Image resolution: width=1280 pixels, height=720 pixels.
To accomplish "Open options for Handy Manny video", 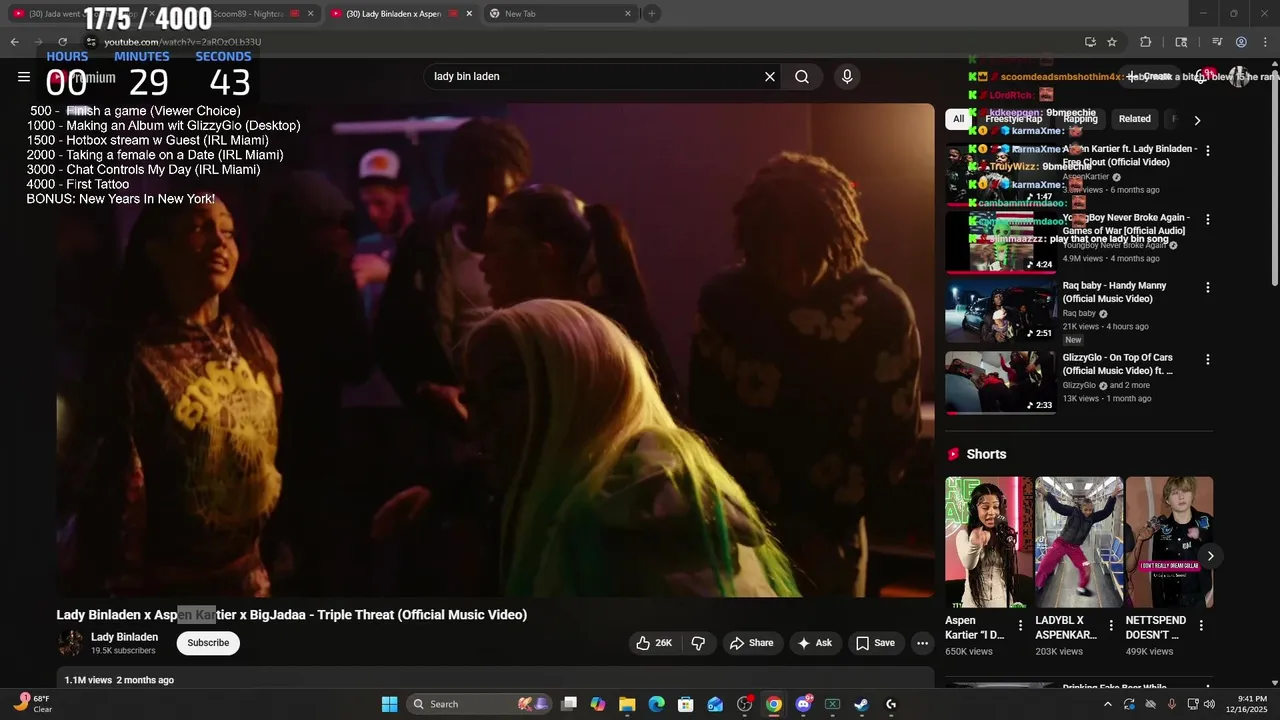I will pyautogui.click(x=1207, y=288).
